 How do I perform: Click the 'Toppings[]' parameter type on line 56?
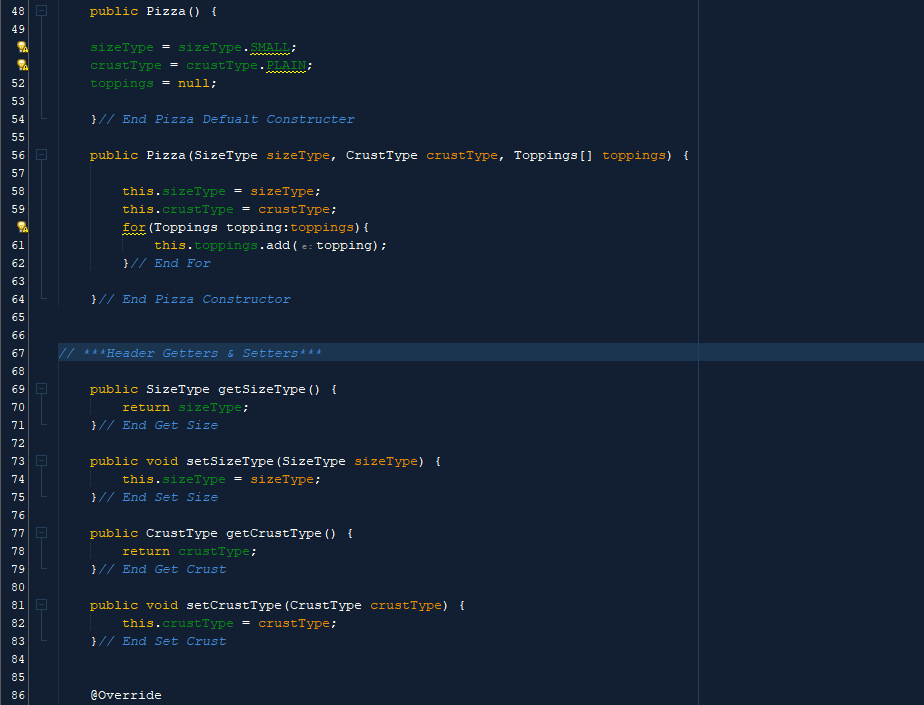(553, 155)
